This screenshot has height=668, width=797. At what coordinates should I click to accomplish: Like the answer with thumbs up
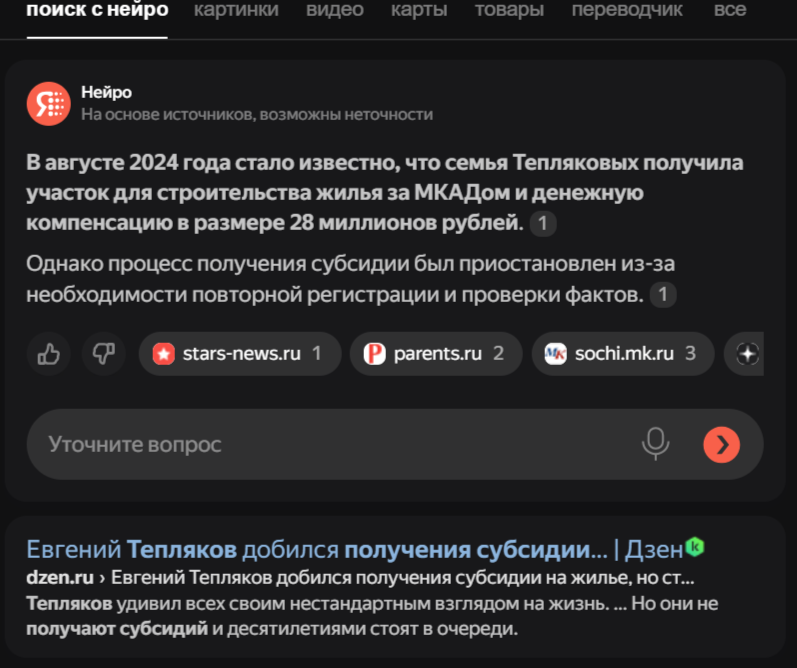[x=49, y=354]
